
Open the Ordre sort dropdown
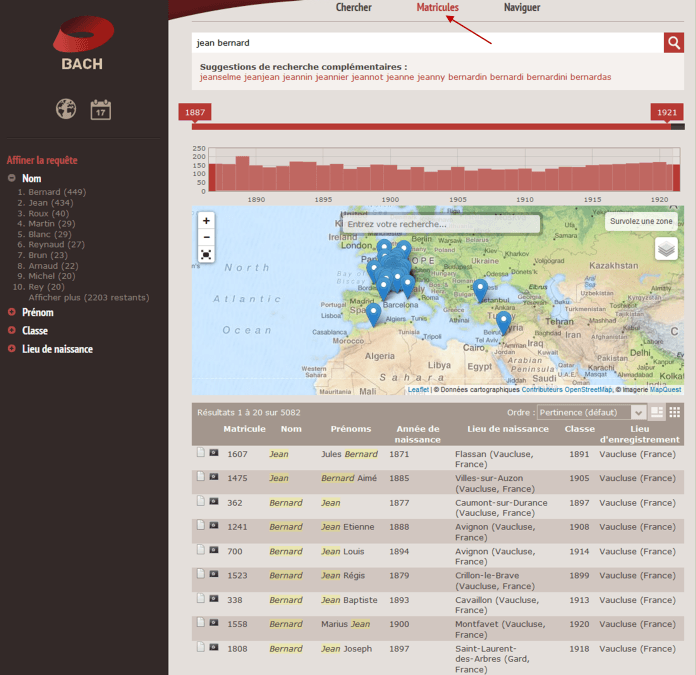[x=591, y=412]
